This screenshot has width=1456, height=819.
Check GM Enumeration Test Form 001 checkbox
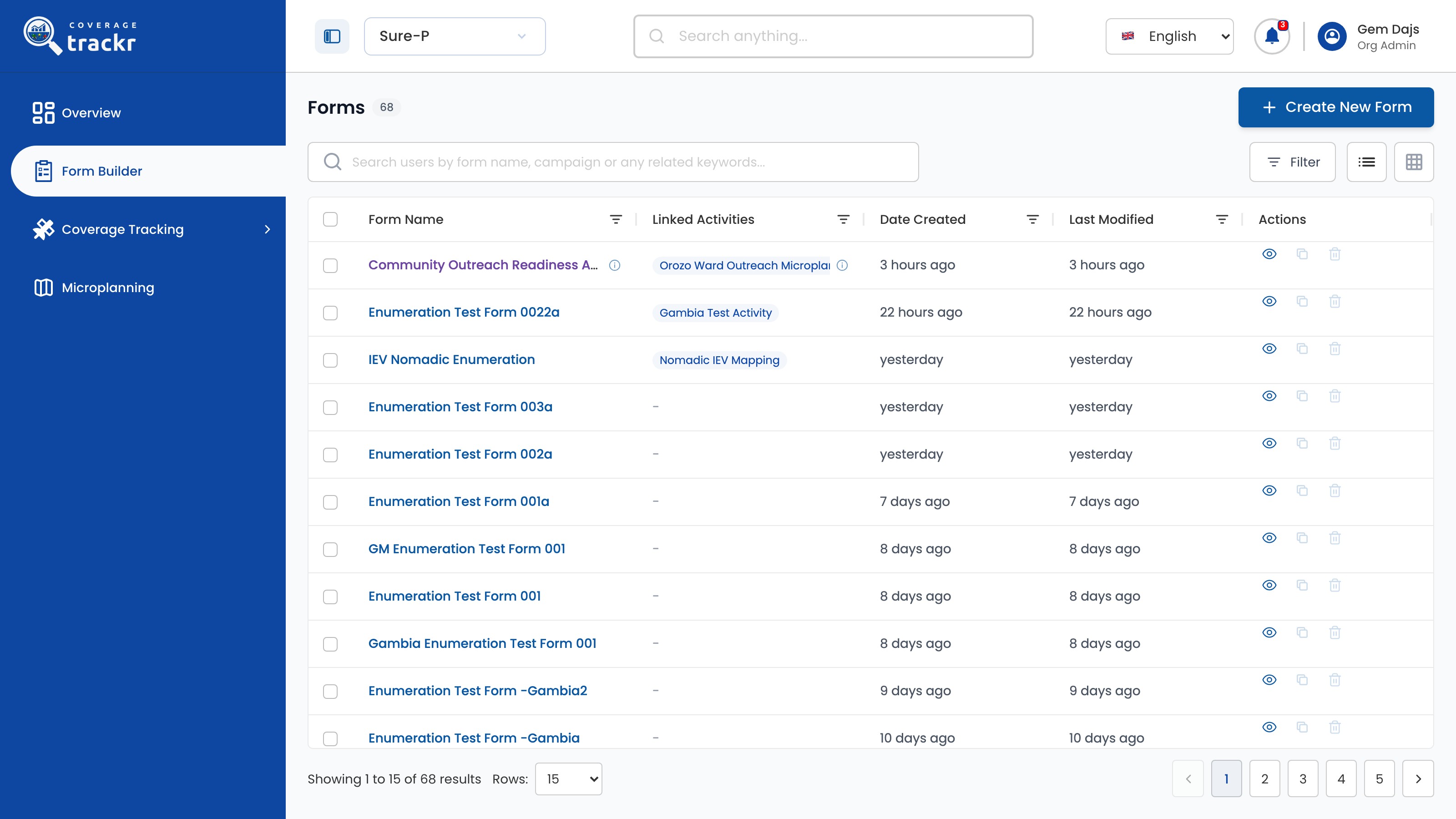coord(330,549)
